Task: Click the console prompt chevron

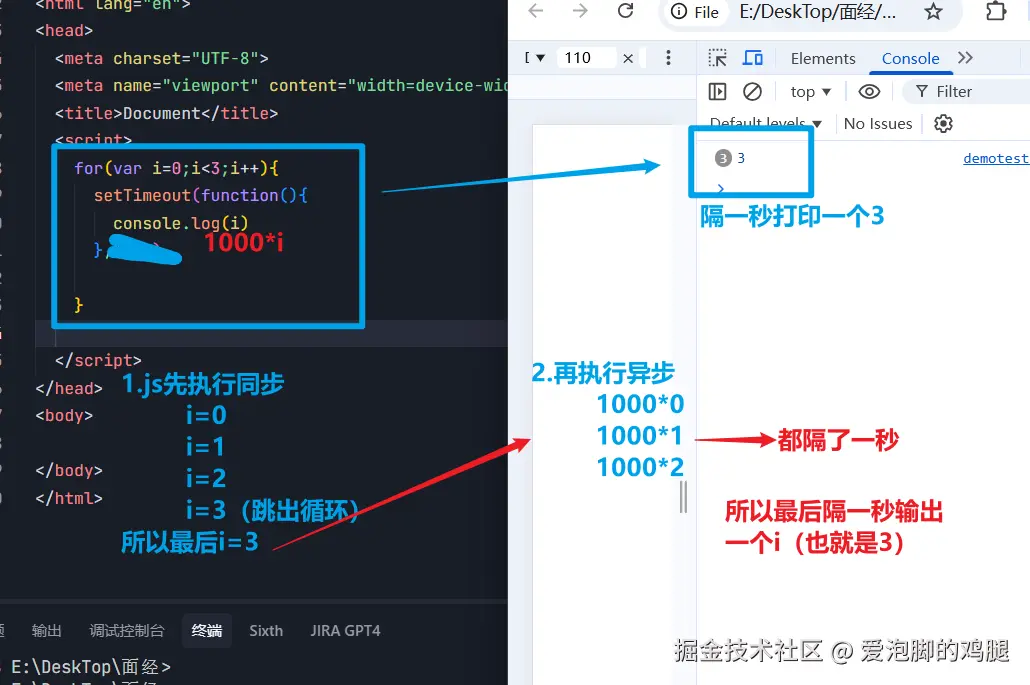Action: tap(721, 188)
